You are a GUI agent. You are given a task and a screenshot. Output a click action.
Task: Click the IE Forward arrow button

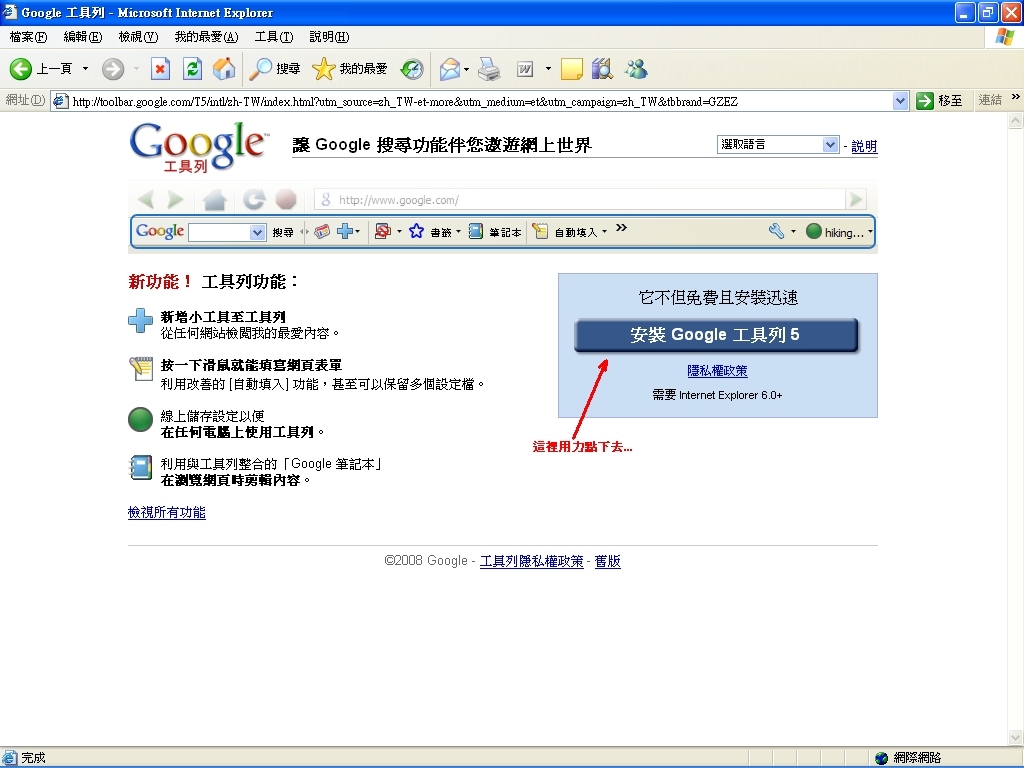(113, 69)
